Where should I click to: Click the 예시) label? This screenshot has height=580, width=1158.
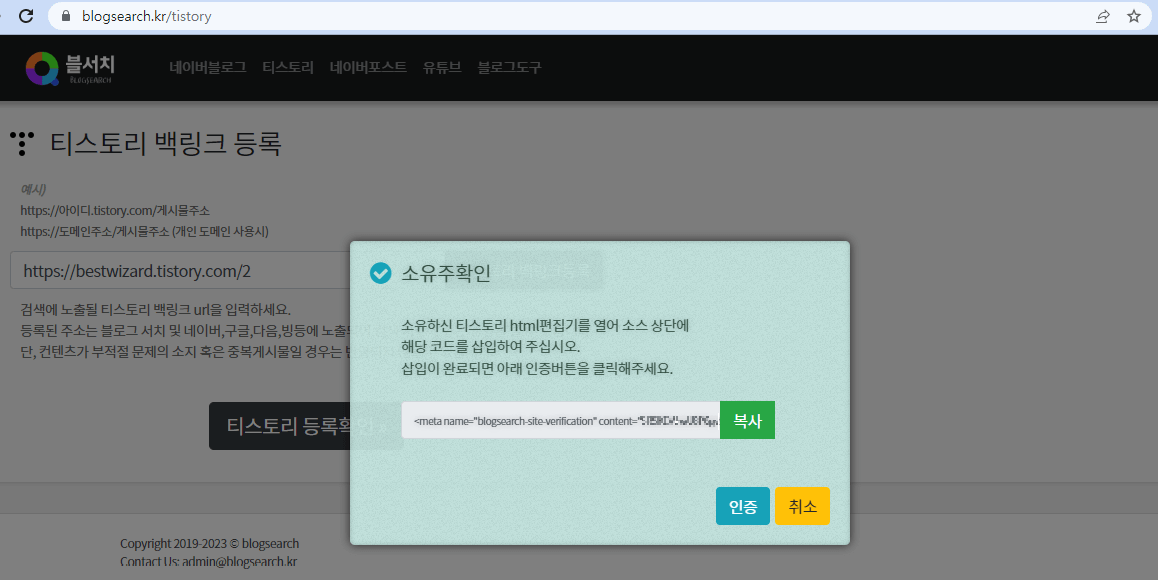[x=33, y=189]
